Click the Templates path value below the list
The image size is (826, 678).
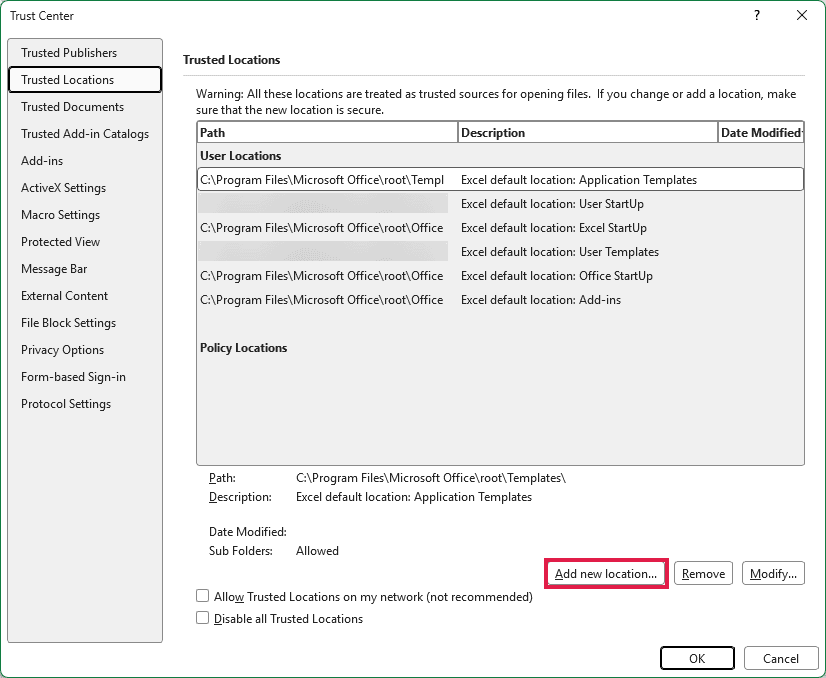[431, 478]
